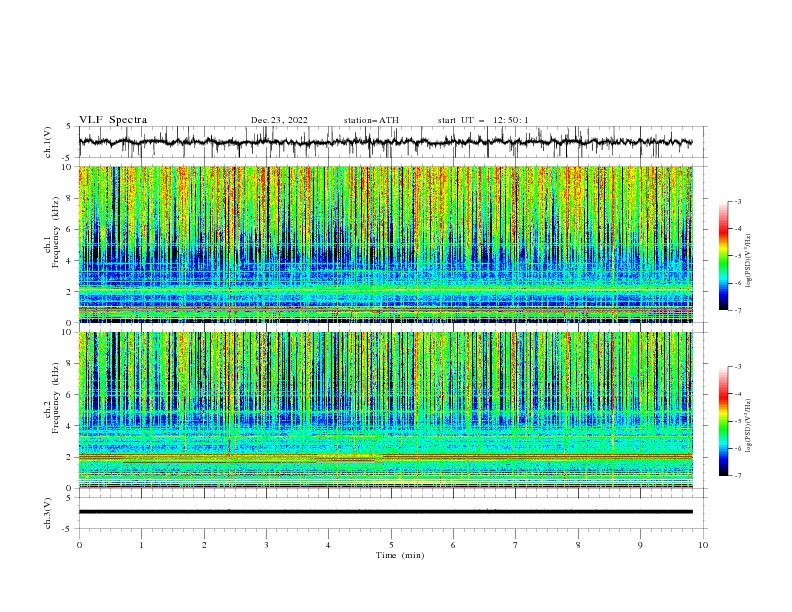Image resolution: width=792 pixels, height=612 pixels.
Task: Click the time axis tick label "7"
Action: [x=516, y=545]
